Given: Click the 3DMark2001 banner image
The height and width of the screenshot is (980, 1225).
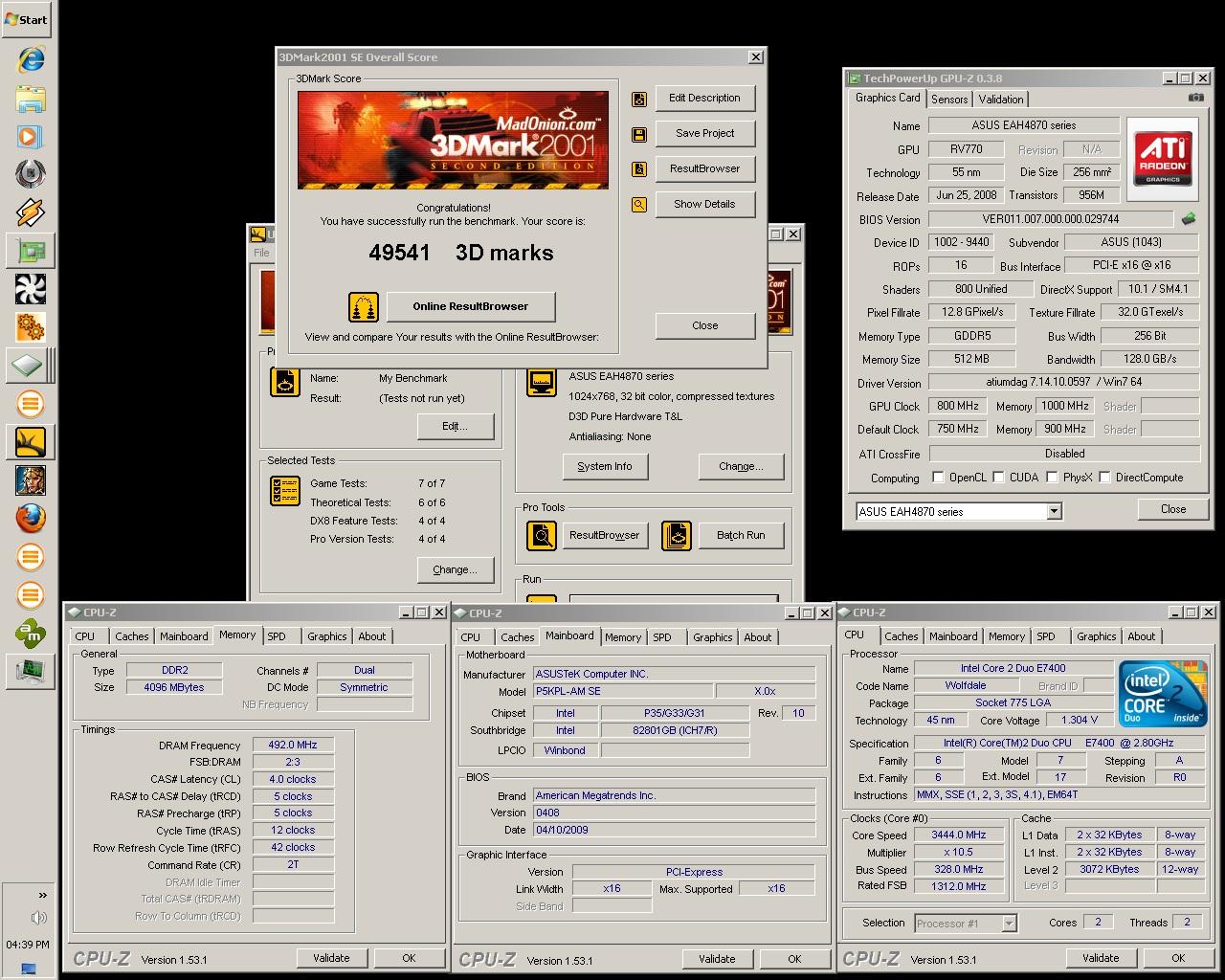Looking at the screenshot, I should pyautogui.click(x=453, y=140).
